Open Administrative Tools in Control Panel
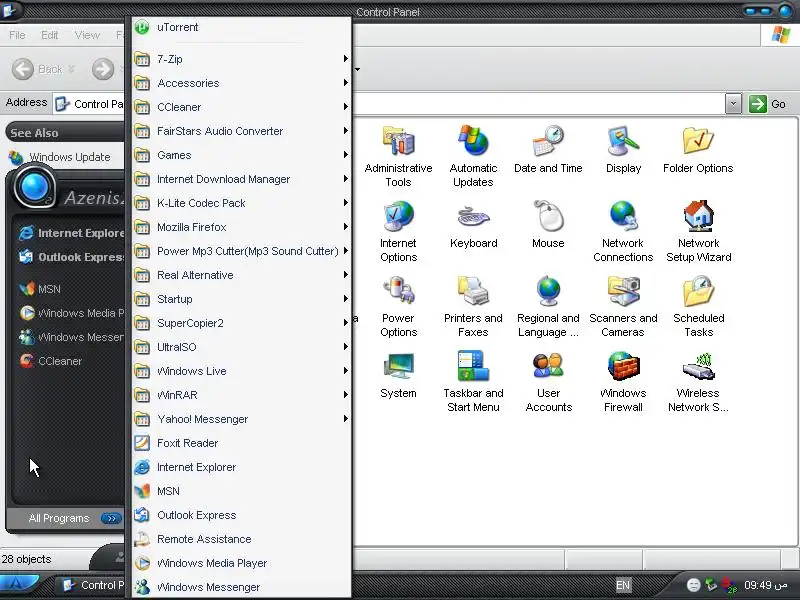The width and height of the screenshot is (800, 600). tap(398, 156)
